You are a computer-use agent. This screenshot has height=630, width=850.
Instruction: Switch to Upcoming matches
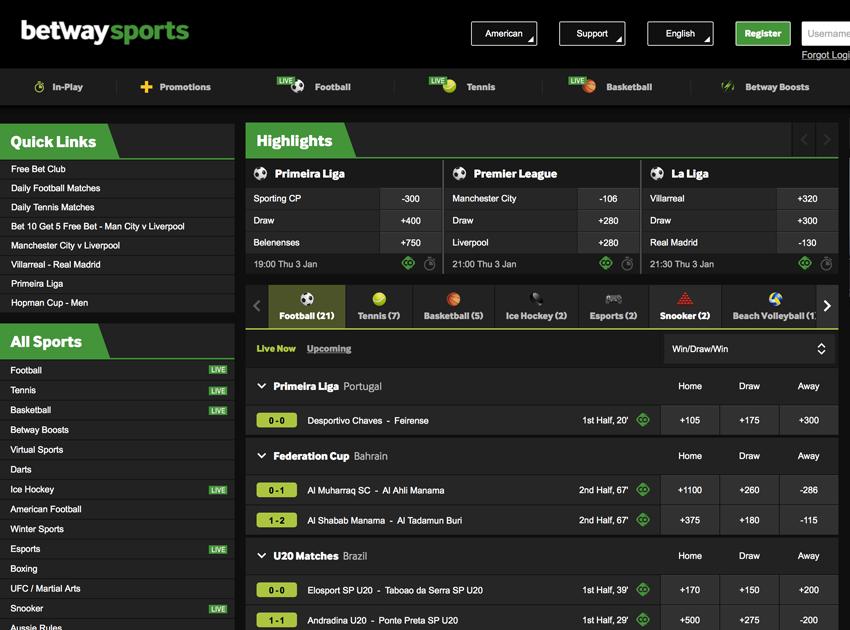click(x=329, y=349)
